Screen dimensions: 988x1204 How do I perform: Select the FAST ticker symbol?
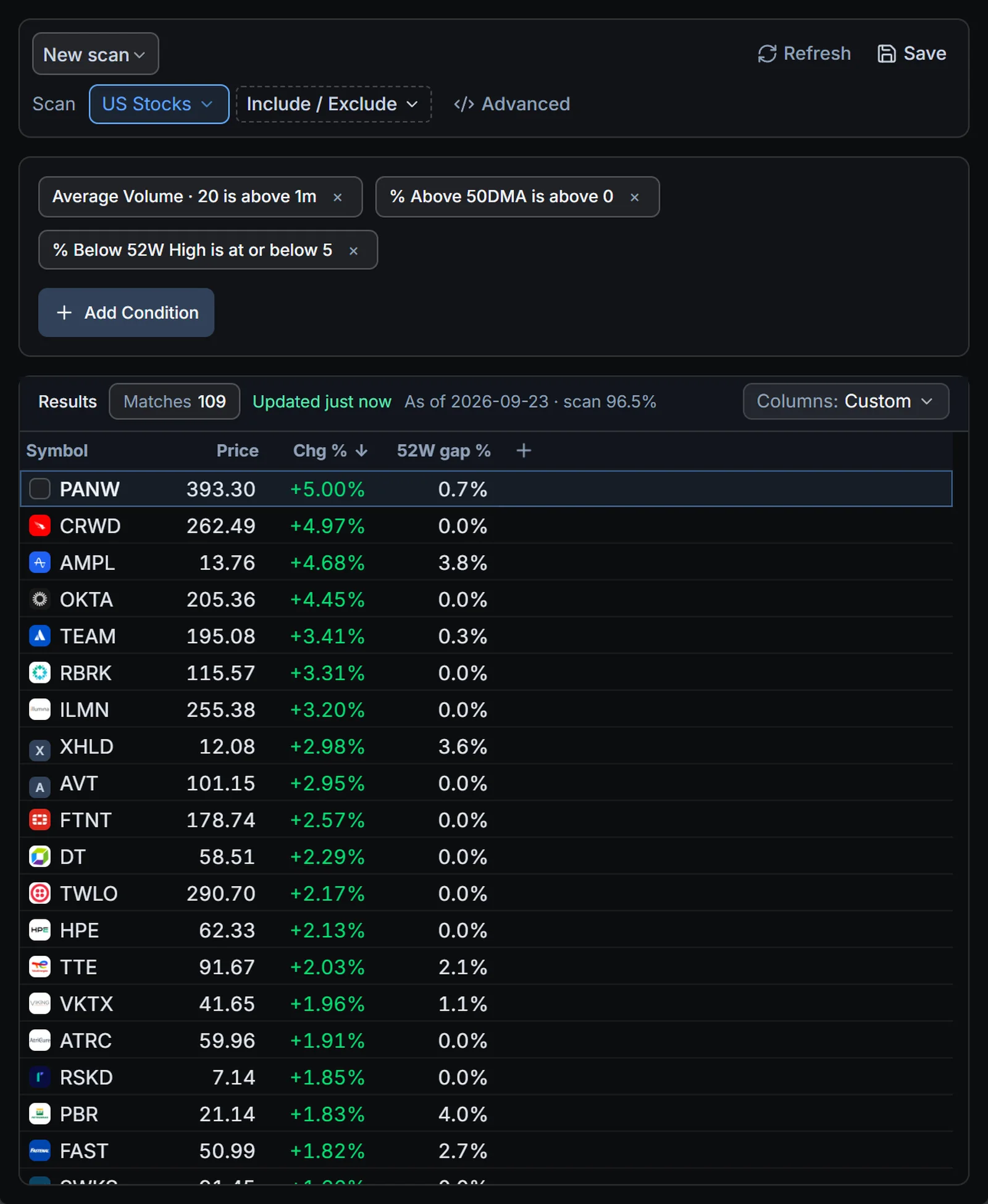point(84,1150)
